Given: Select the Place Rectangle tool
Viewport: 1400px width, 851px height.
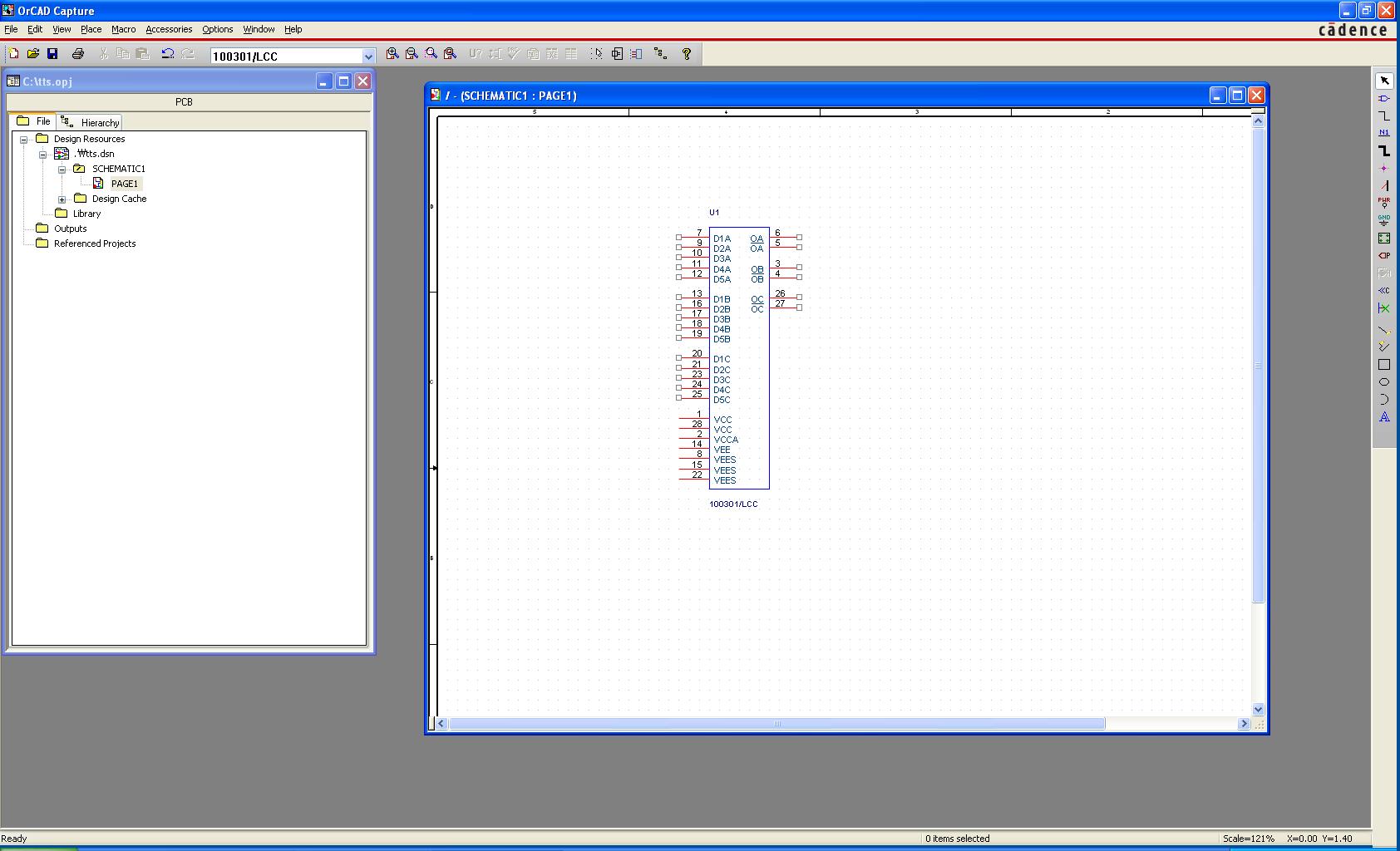Looking at the screenshot, I should tap(1384, 365).
